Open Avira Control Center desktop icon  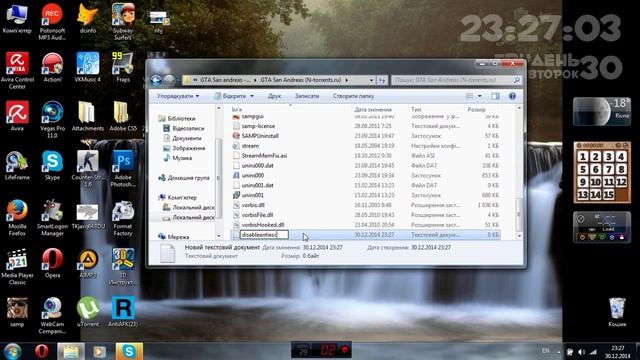(x=17, y=71)
